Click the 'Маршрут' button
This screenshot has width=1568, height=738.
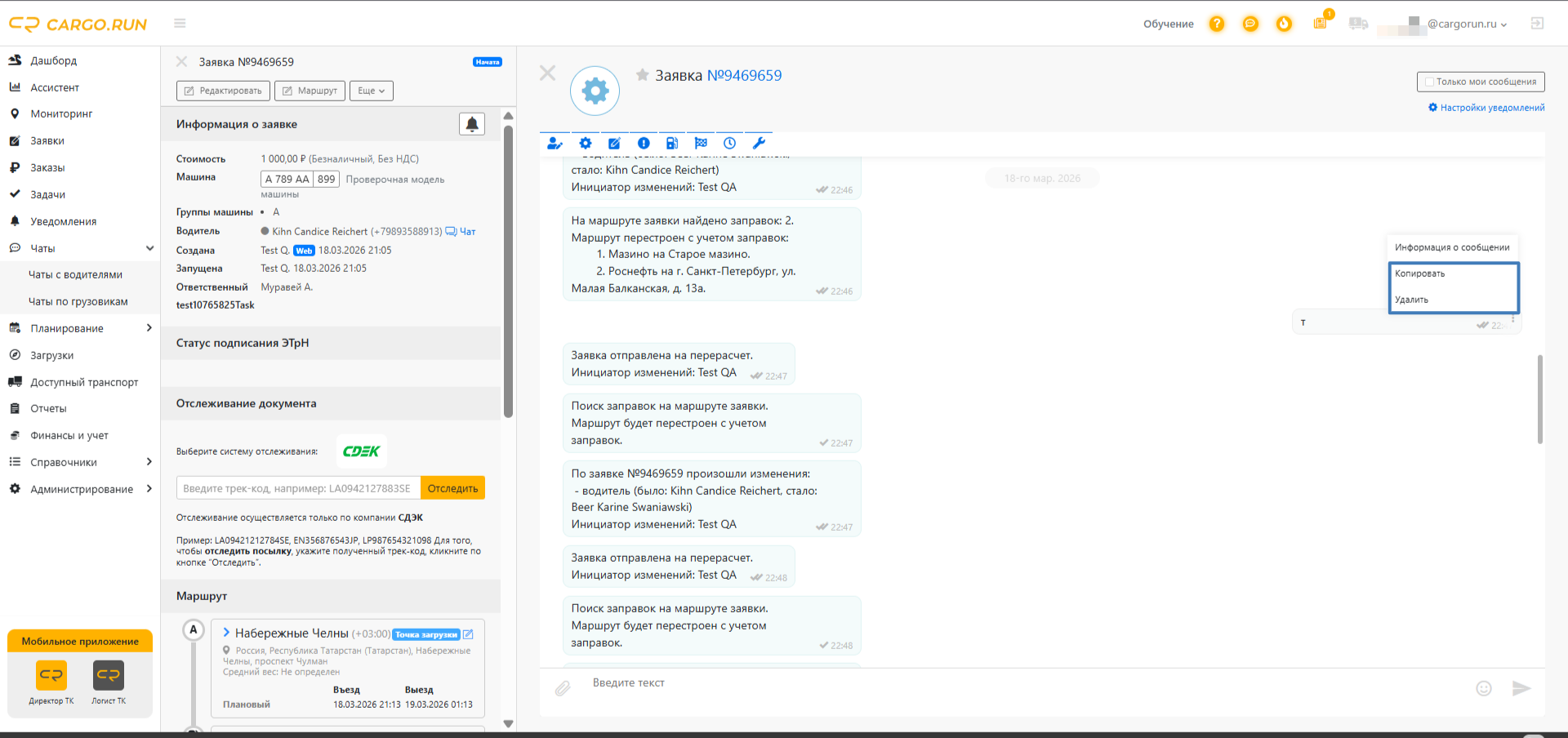click(310, 91)
